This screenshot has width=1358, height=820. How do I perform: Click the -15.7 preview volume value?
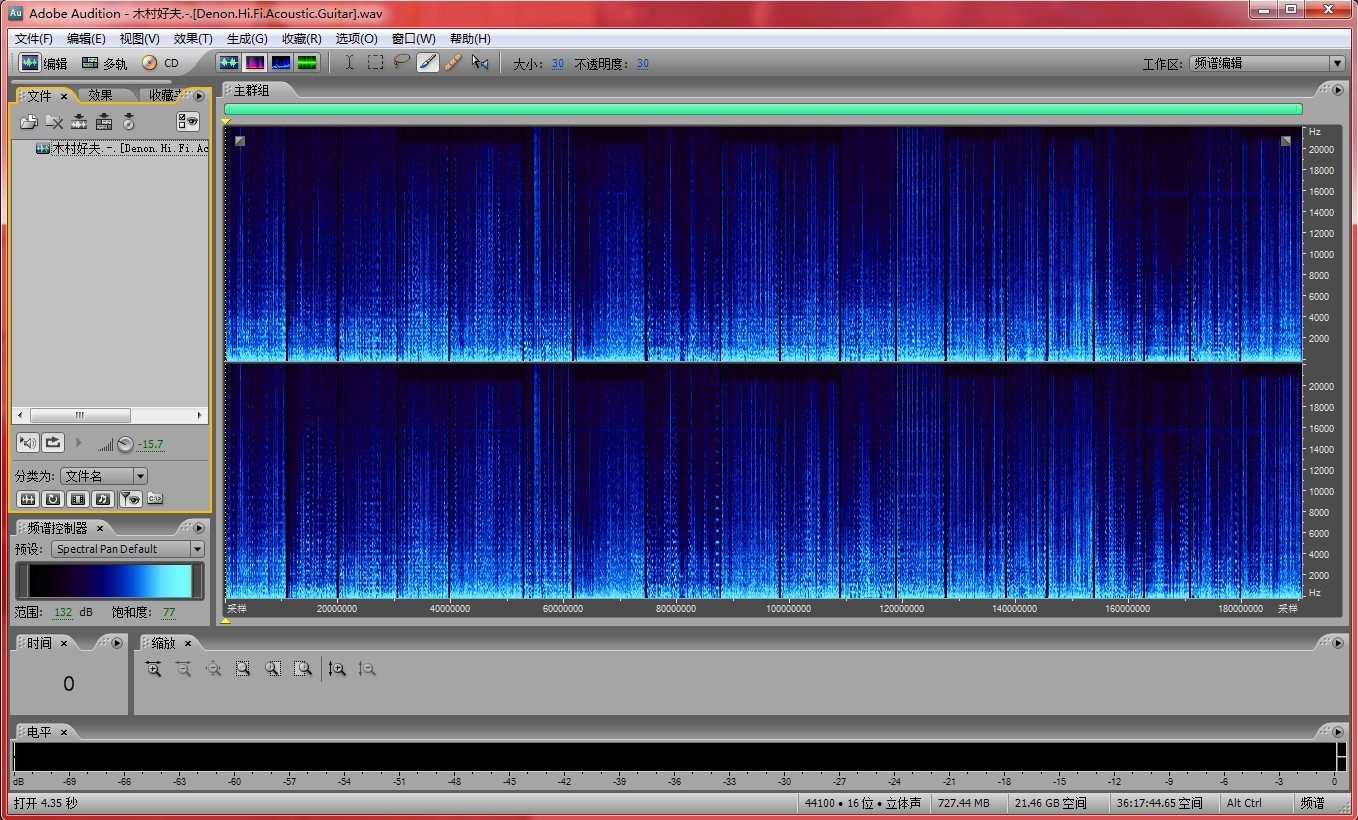[150, 444]
